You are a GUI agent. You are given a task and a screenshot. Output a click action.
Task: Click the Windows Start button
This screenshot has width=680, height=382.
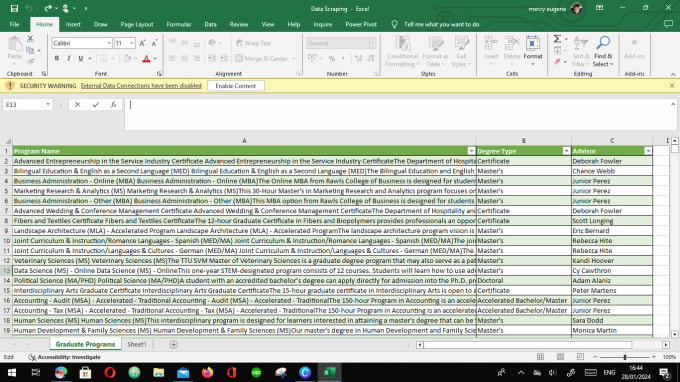[x=12, y=372]
